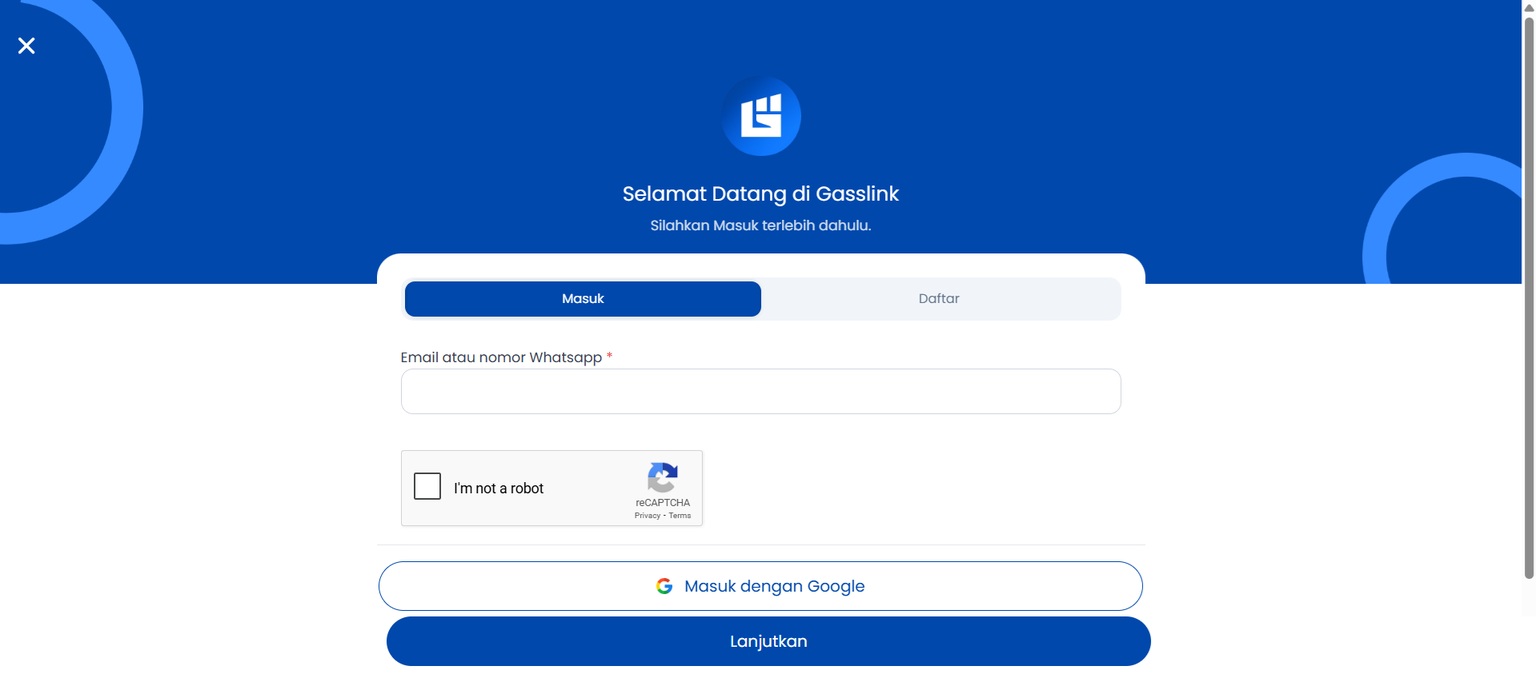
Task: Click the reCAPTCHA logo icon
Action: pyautogui.click(x=662, y=477)
